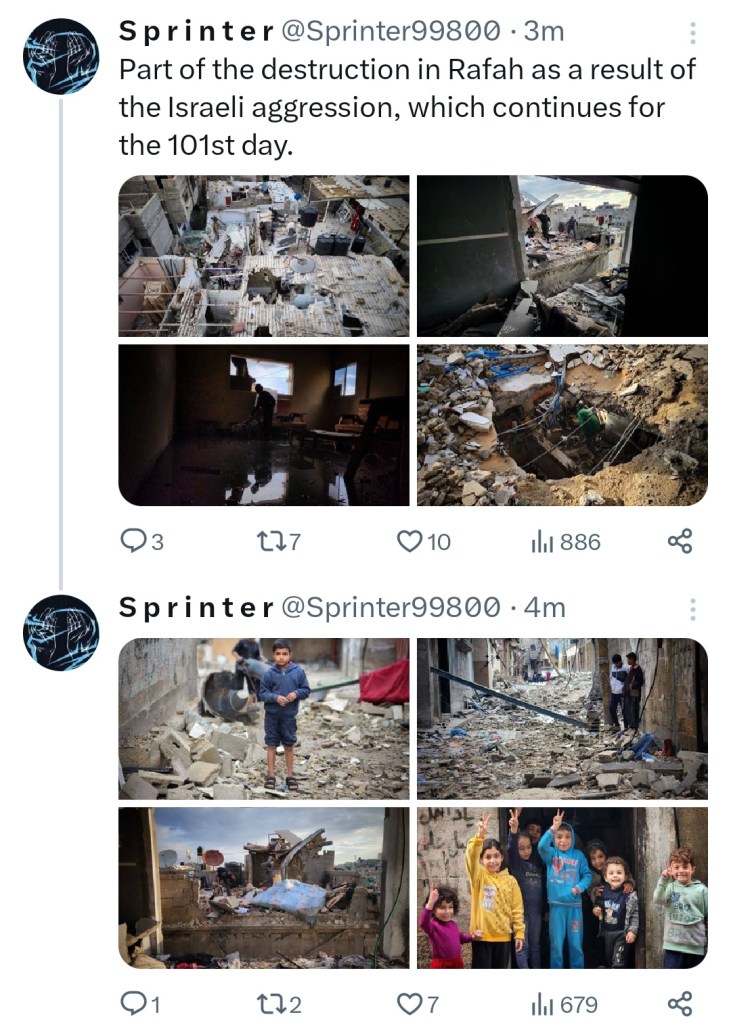Open photo of crater in rubble

coord(562,425)
